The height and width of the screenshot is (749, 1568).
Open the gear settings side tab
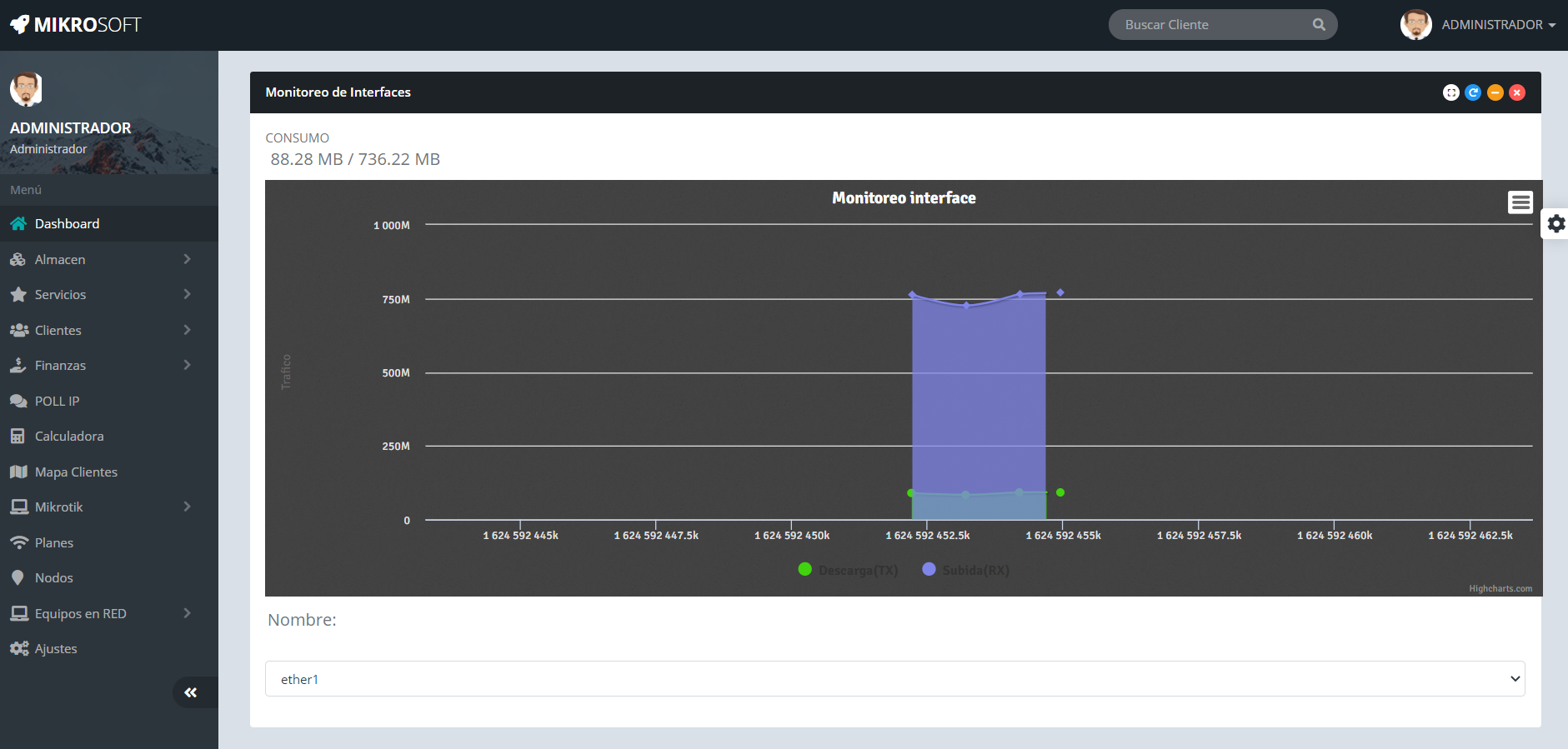pos(1555,224)
